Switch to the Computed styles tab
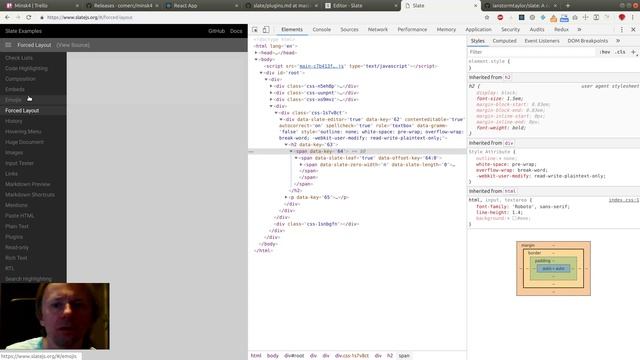The height and width of the screenshot is (360, 640). [504, 41]
